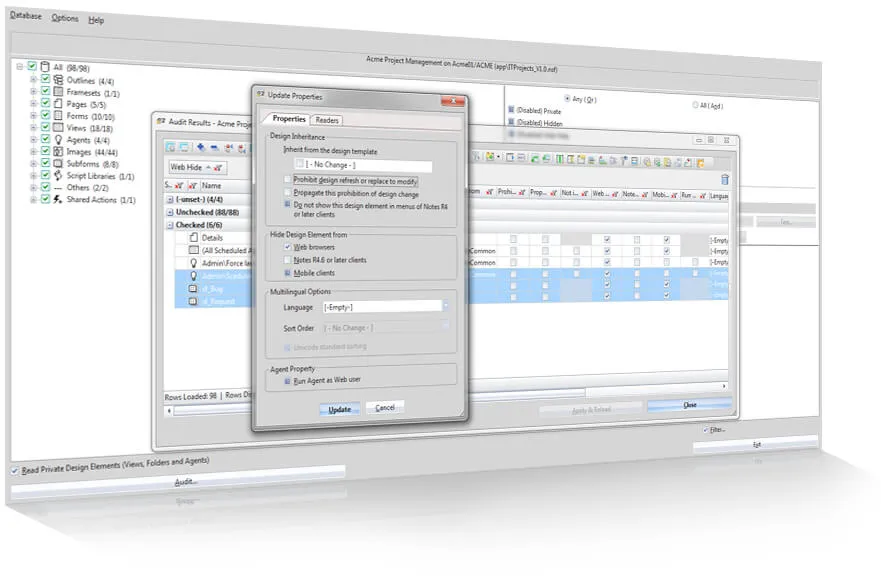Expand the Images tree node
Screen dimensions: 881x580
[33, 151]
